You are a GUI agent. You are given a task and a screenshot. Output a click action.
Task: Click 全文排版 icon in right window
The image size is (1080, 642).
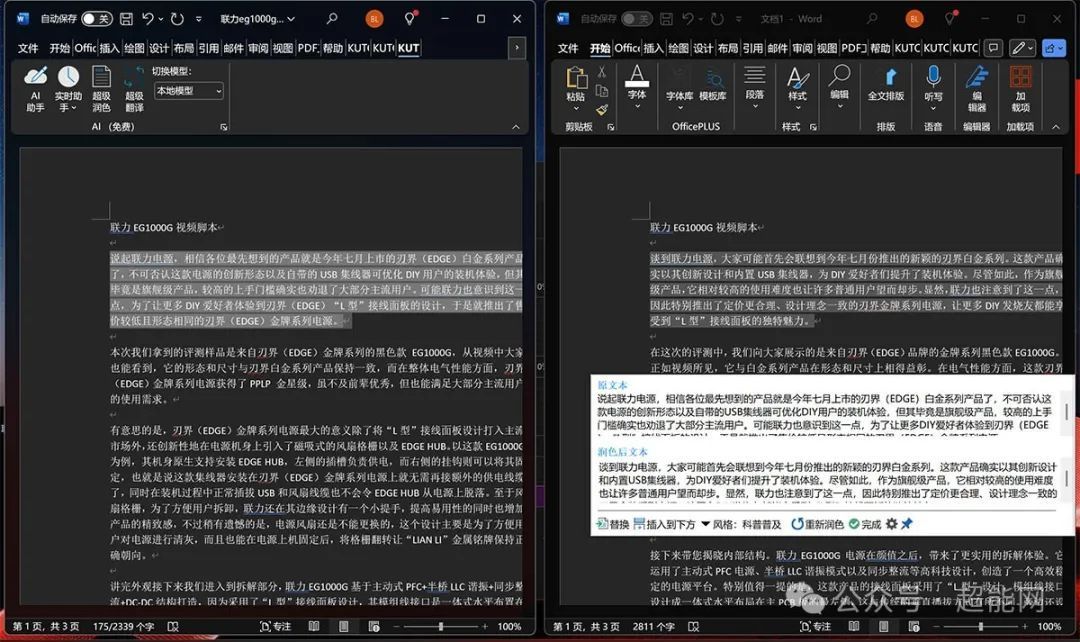pos(886,85)
